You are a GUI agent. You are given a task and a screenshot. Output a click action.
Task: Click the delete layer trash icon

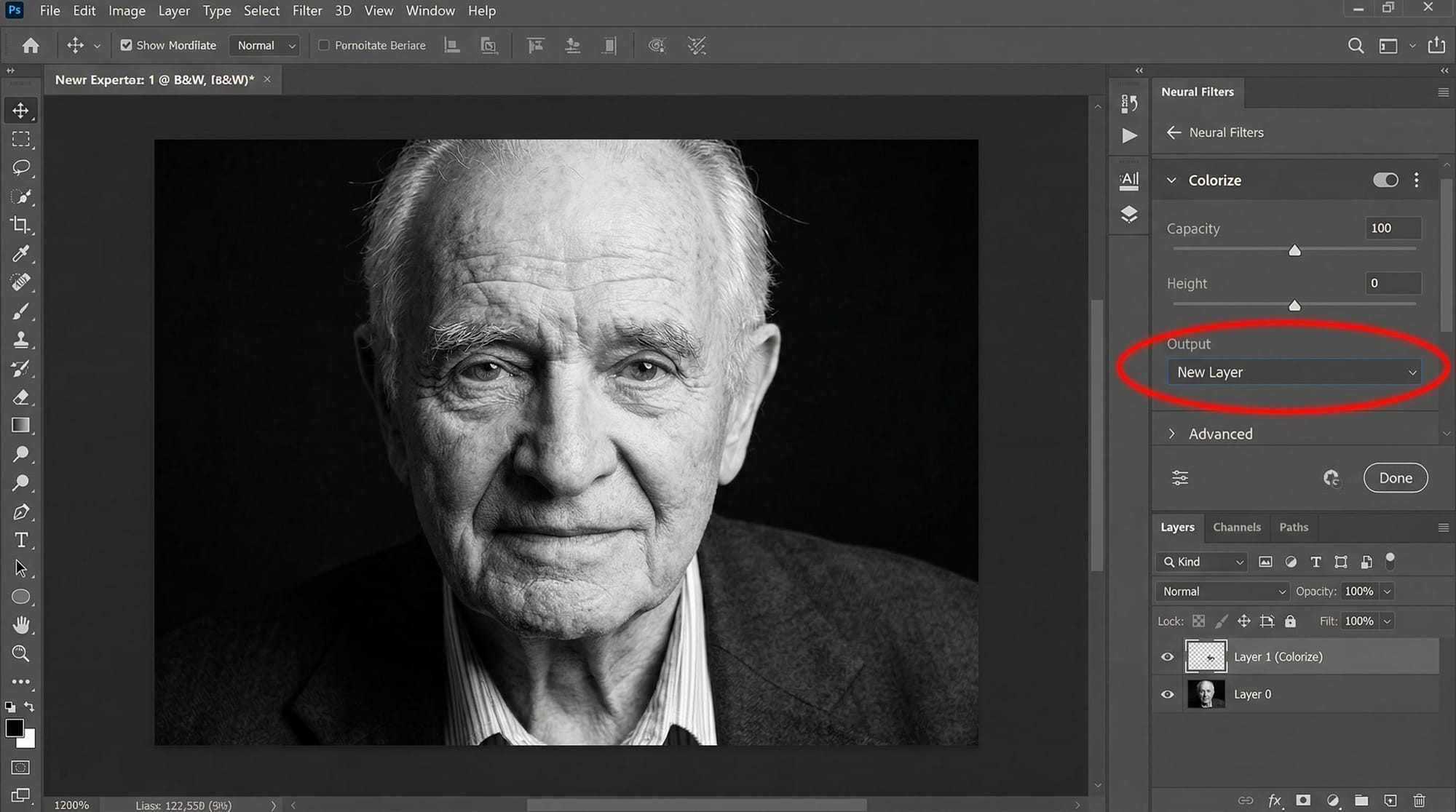(x=1419, y=800)
